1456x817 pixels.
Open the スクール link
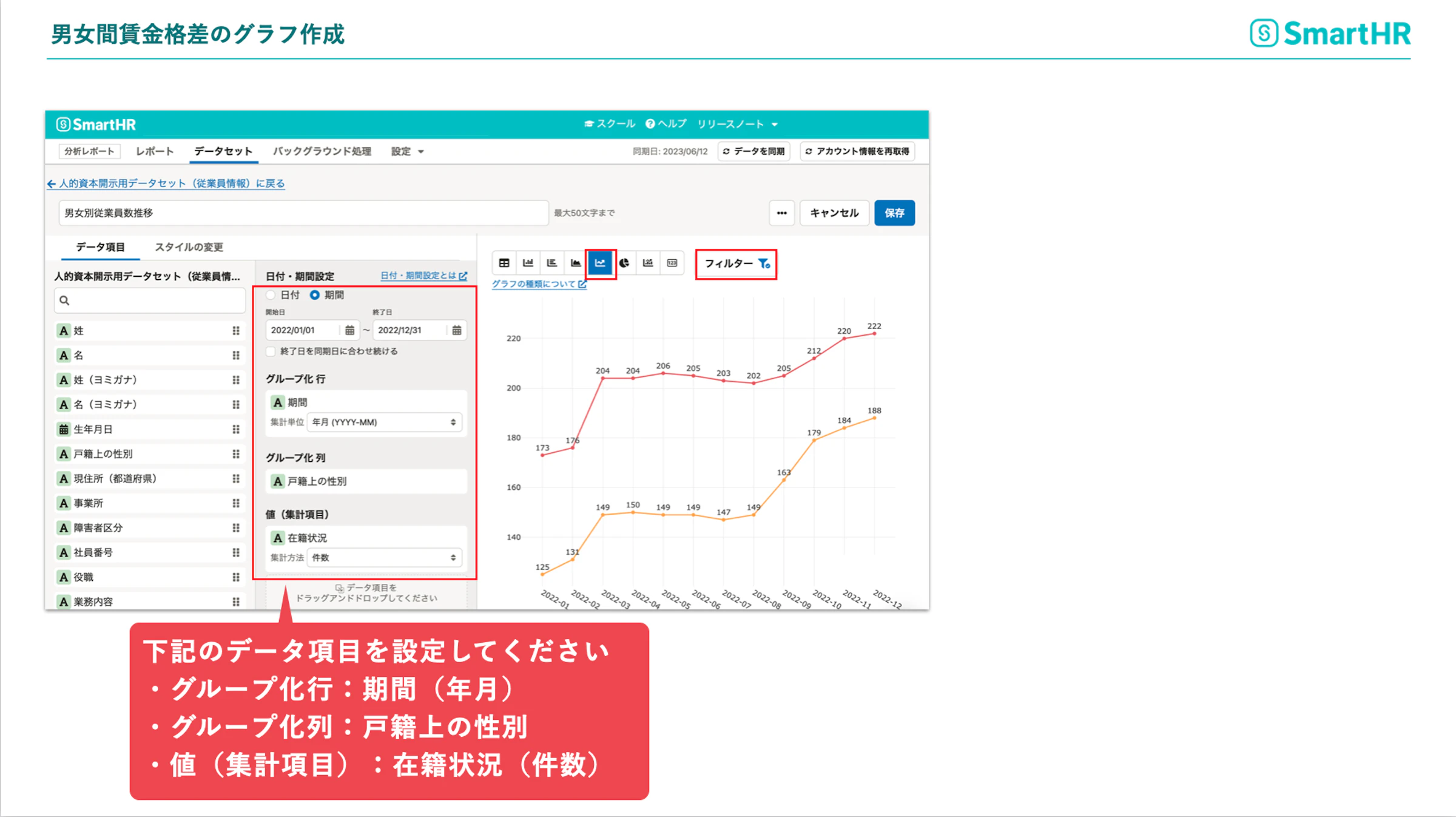609,124
